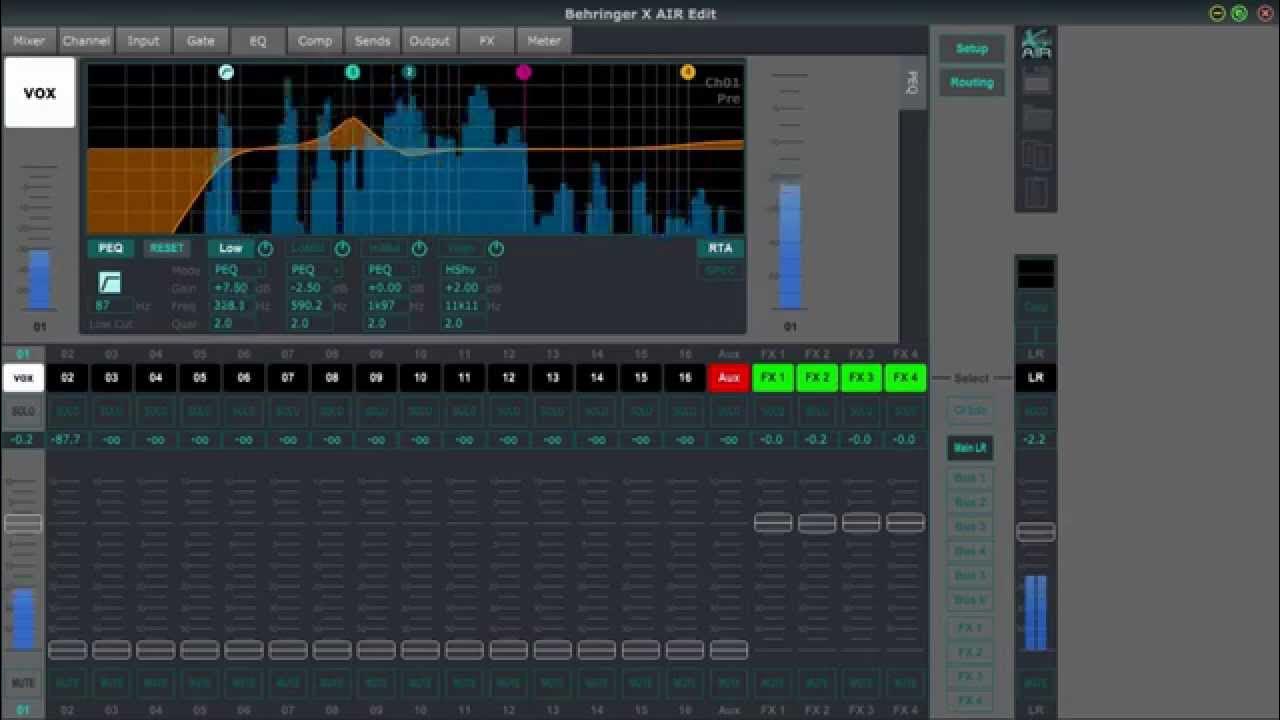Screen dimensions: 1280x720
Task: Click the clipboard icon in right panel
Action: click(1036, 192)
